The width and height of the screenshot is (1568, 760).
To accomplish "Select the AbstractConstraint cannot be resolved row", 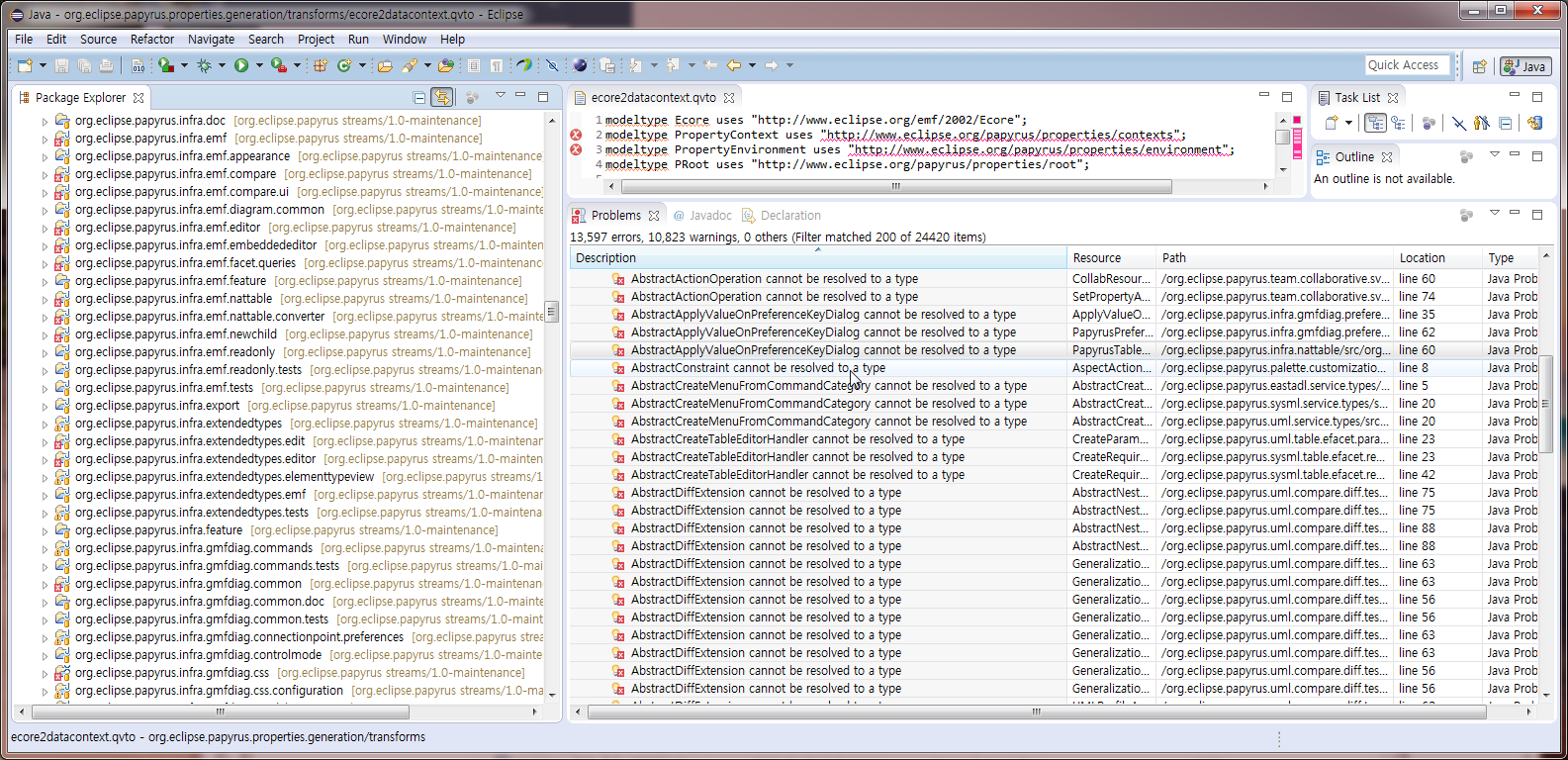I will pos(1054,368).
